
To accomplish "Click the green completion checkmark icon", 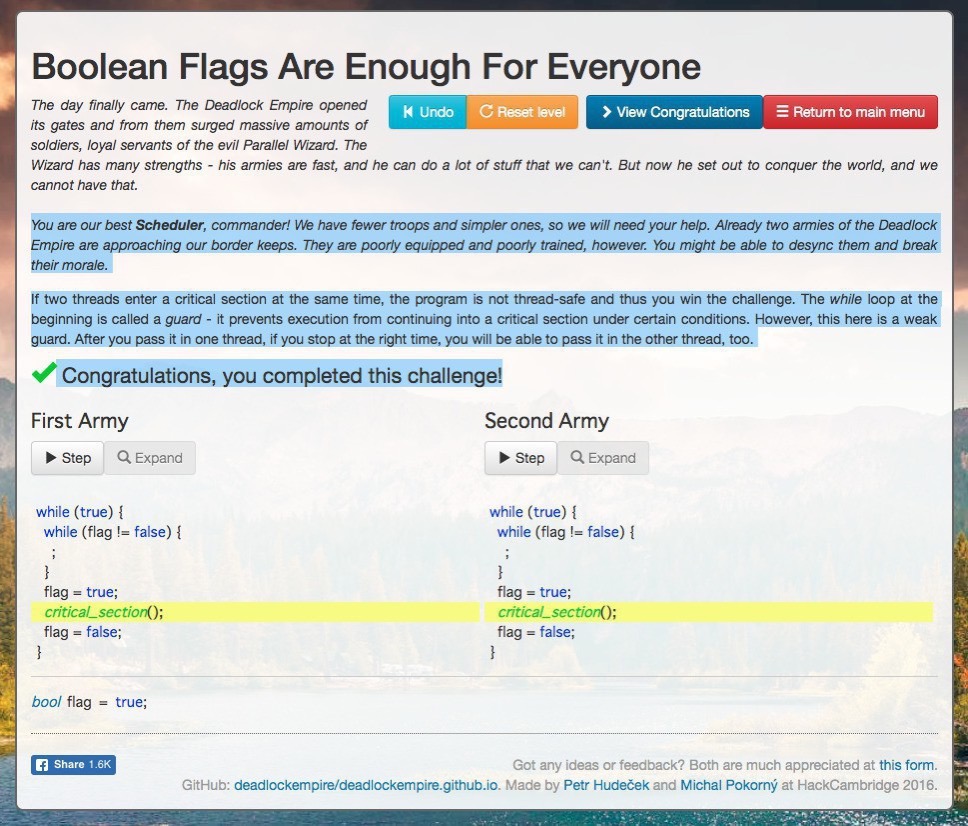I will [44, 373].
